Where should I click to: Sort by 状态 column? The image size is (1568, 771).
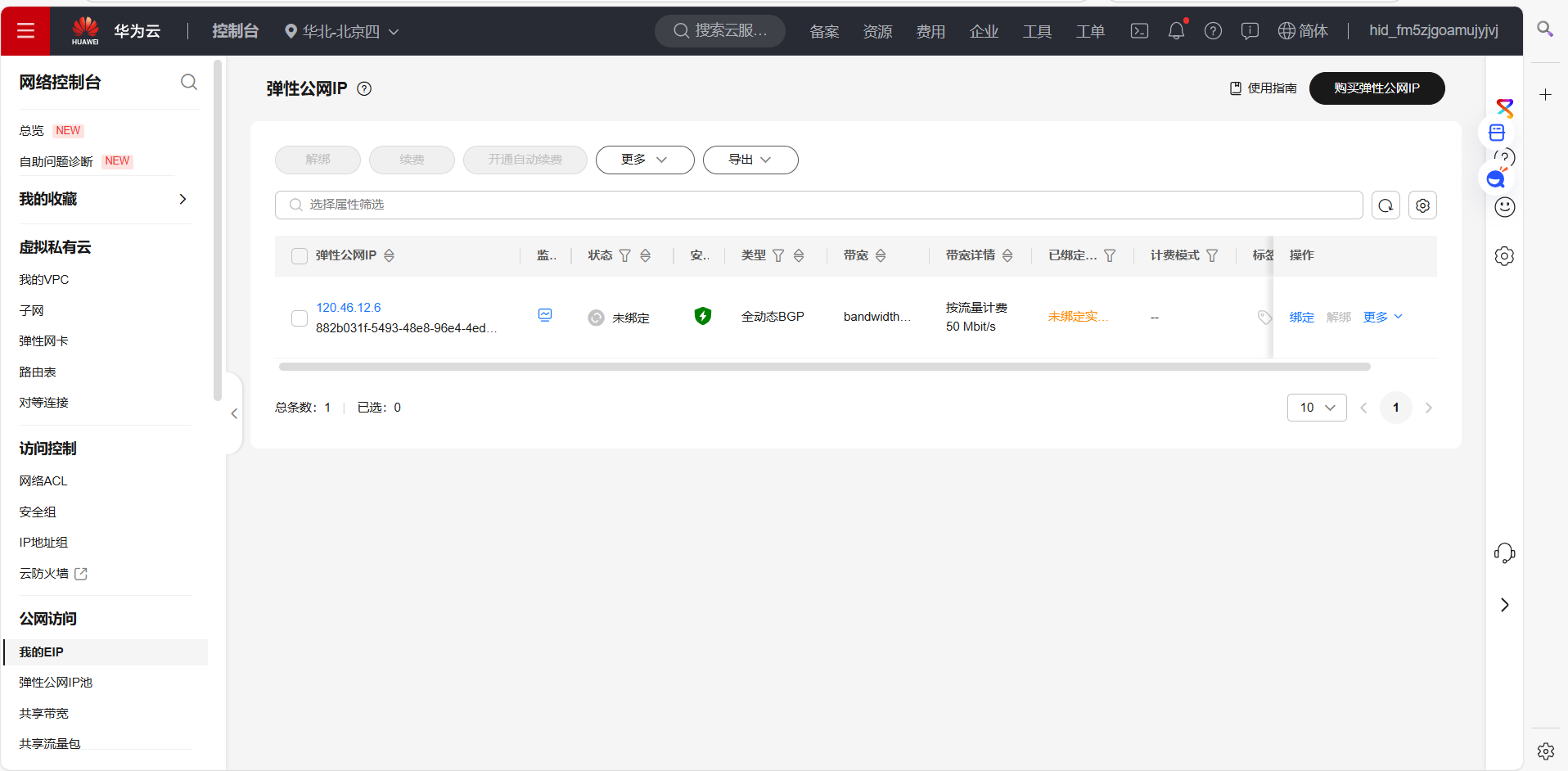click(x=645, y=256)
